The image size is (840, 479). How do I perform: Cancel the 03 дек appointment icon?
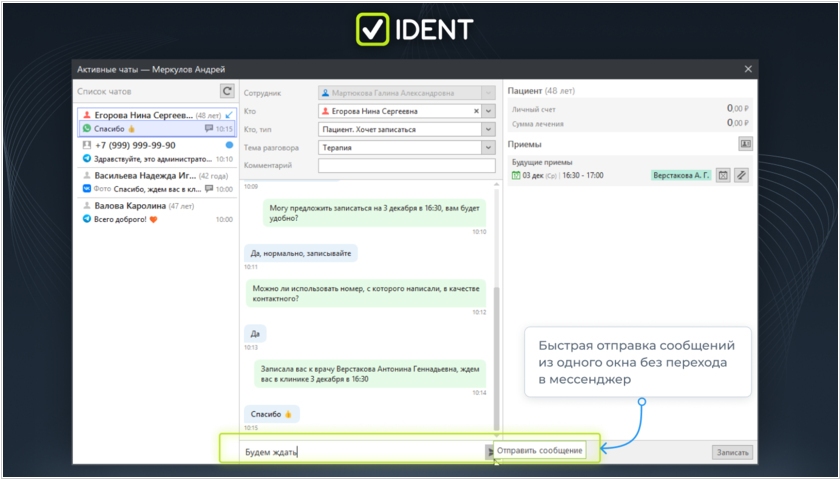click(x=723, y=175)
